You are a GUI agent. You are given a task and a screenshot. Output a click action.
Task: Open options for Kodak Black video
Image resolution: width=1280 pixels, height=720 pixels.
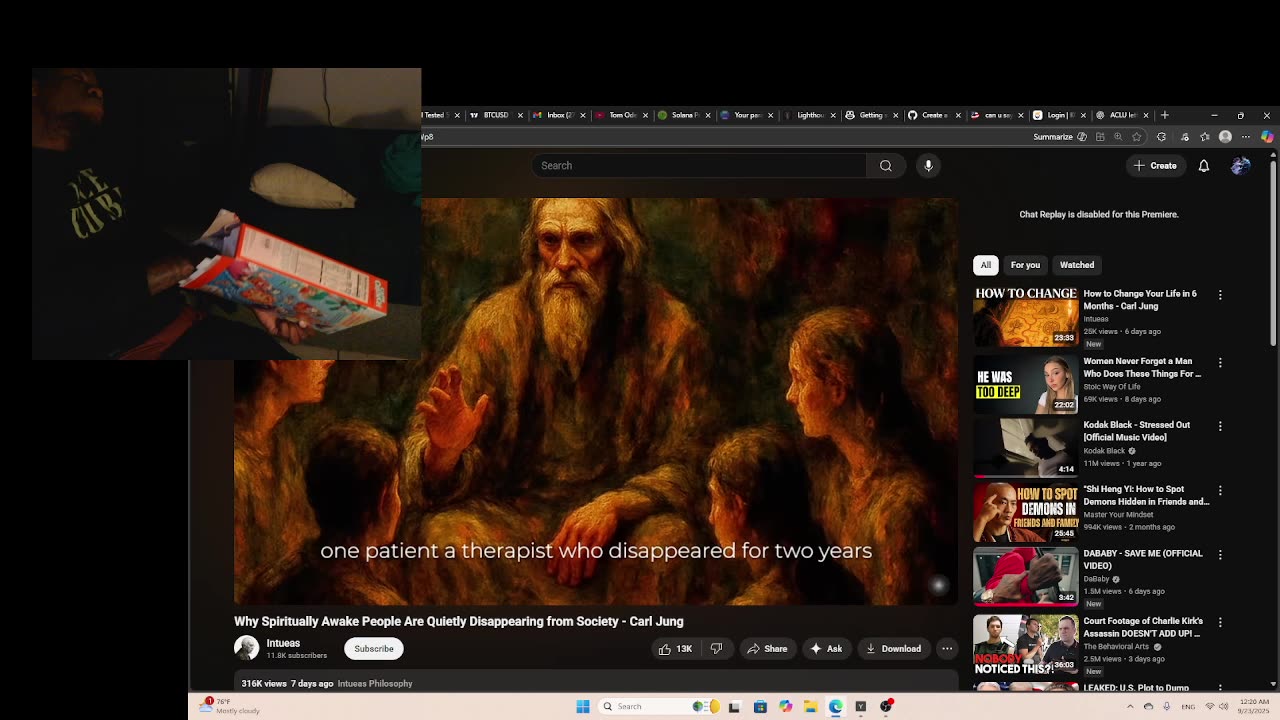coord(1220,426)
